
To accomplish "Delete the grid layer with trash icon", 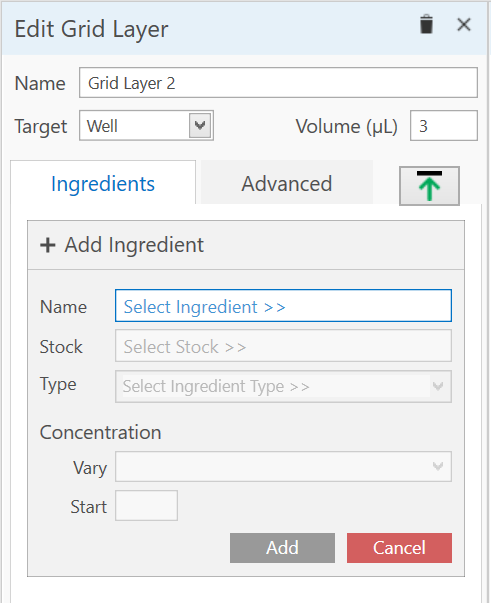I will pos(426,25).
